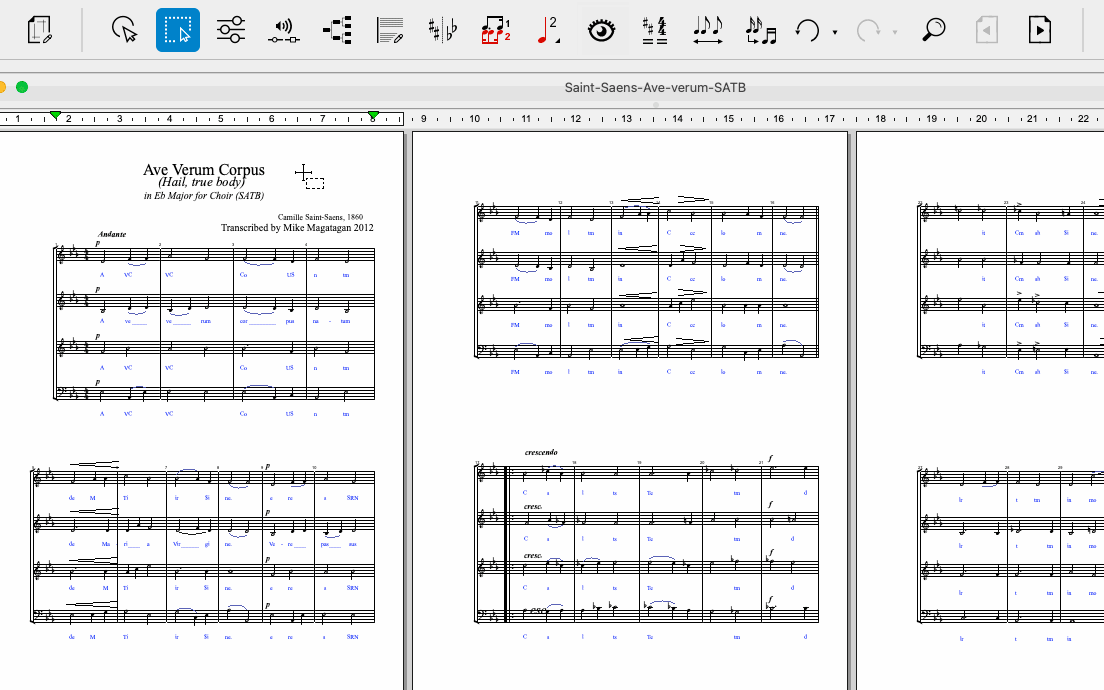Expand the Undo history dropdown arrow

coord(835,32)
